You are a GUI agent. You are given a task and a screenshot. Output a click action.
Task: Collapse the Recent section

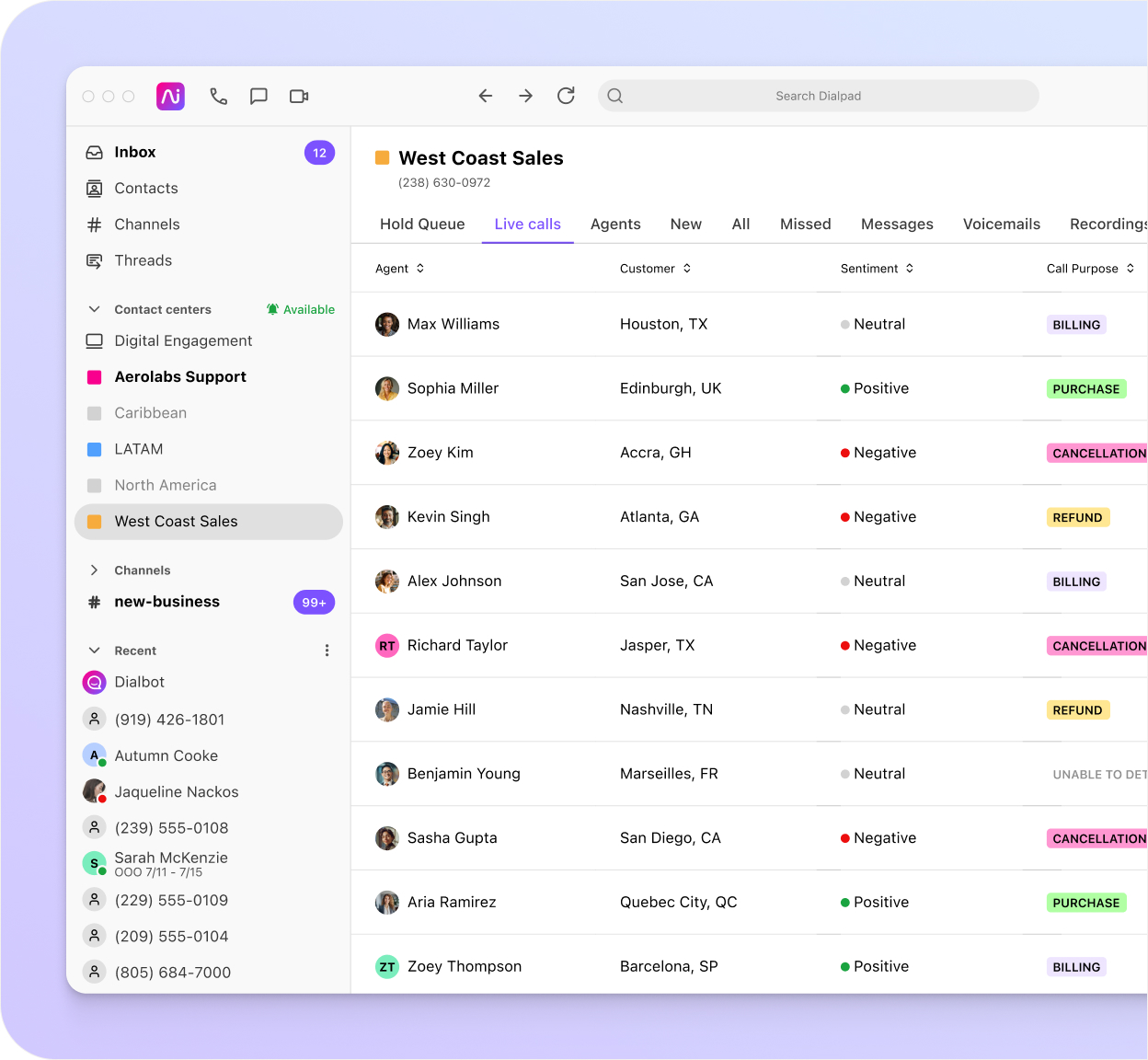(93, 650)
